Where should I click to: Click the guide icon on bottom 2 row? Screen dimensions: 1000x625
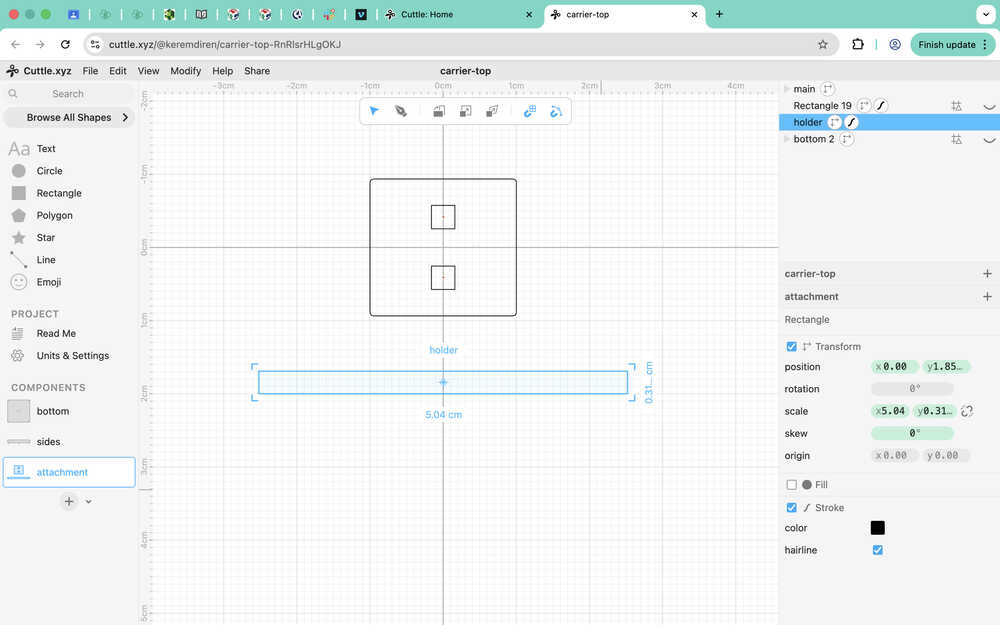click(956, 139)
